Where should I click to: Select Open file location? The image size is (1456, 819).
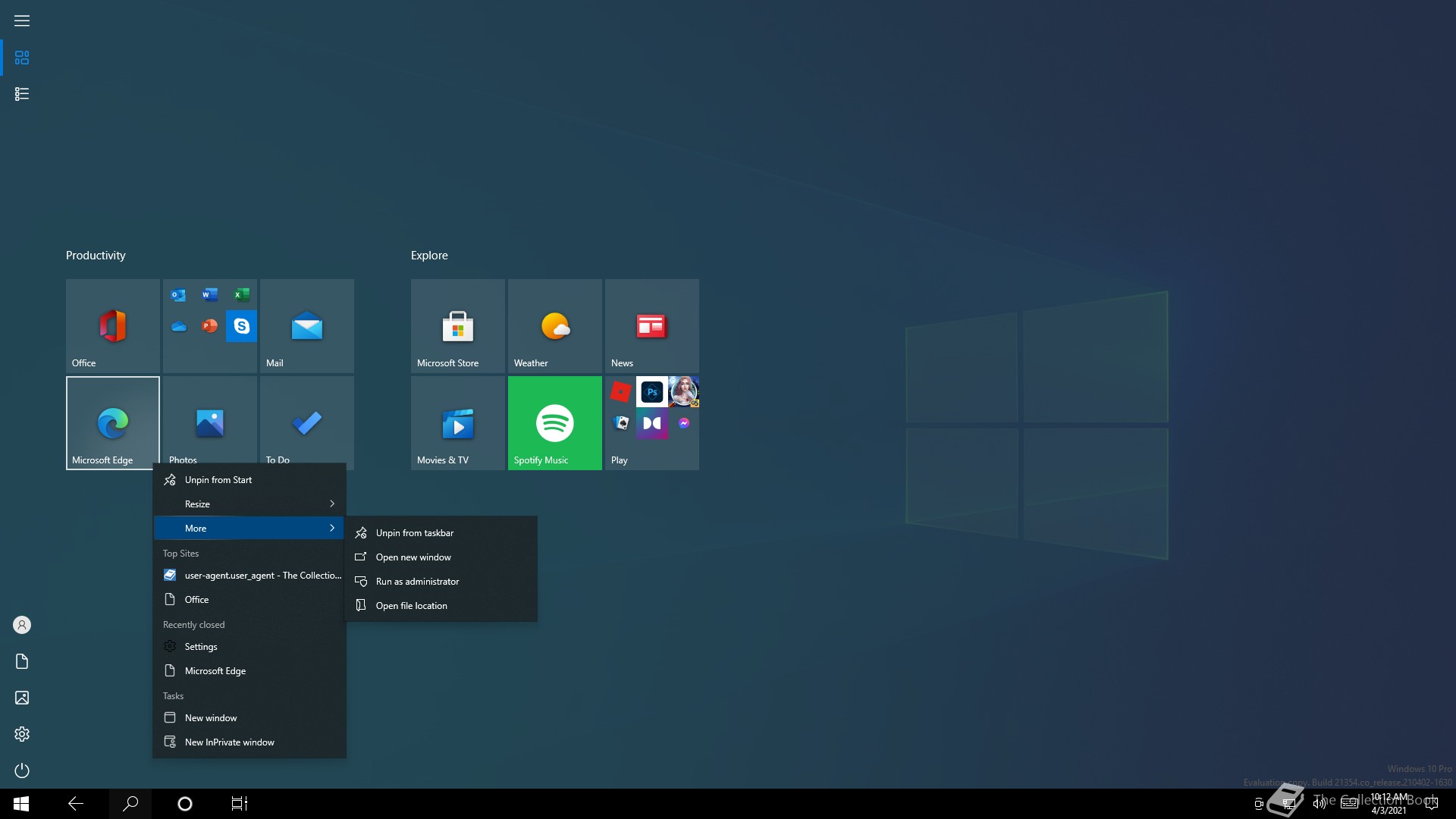(441, 606)
